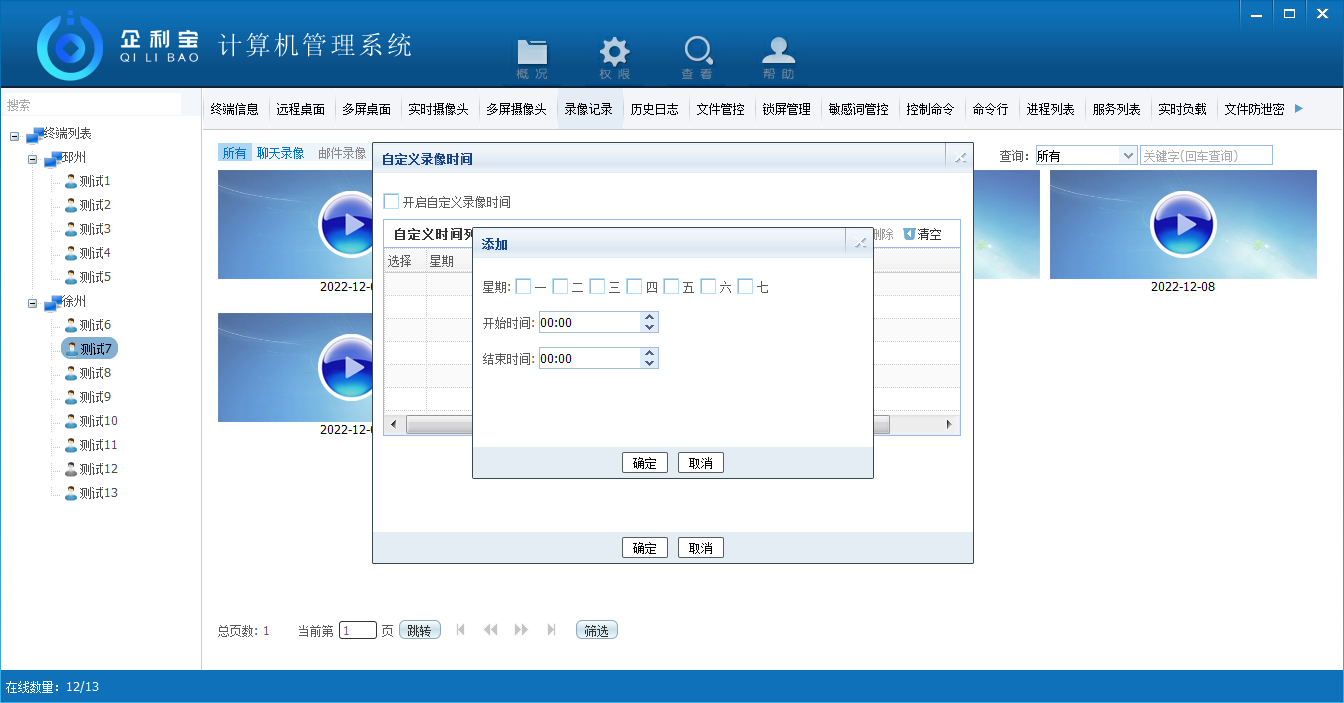Tick the 星期 五 checkbox
The height and width of the screenshot is (703, 1344).
point(671,287)
